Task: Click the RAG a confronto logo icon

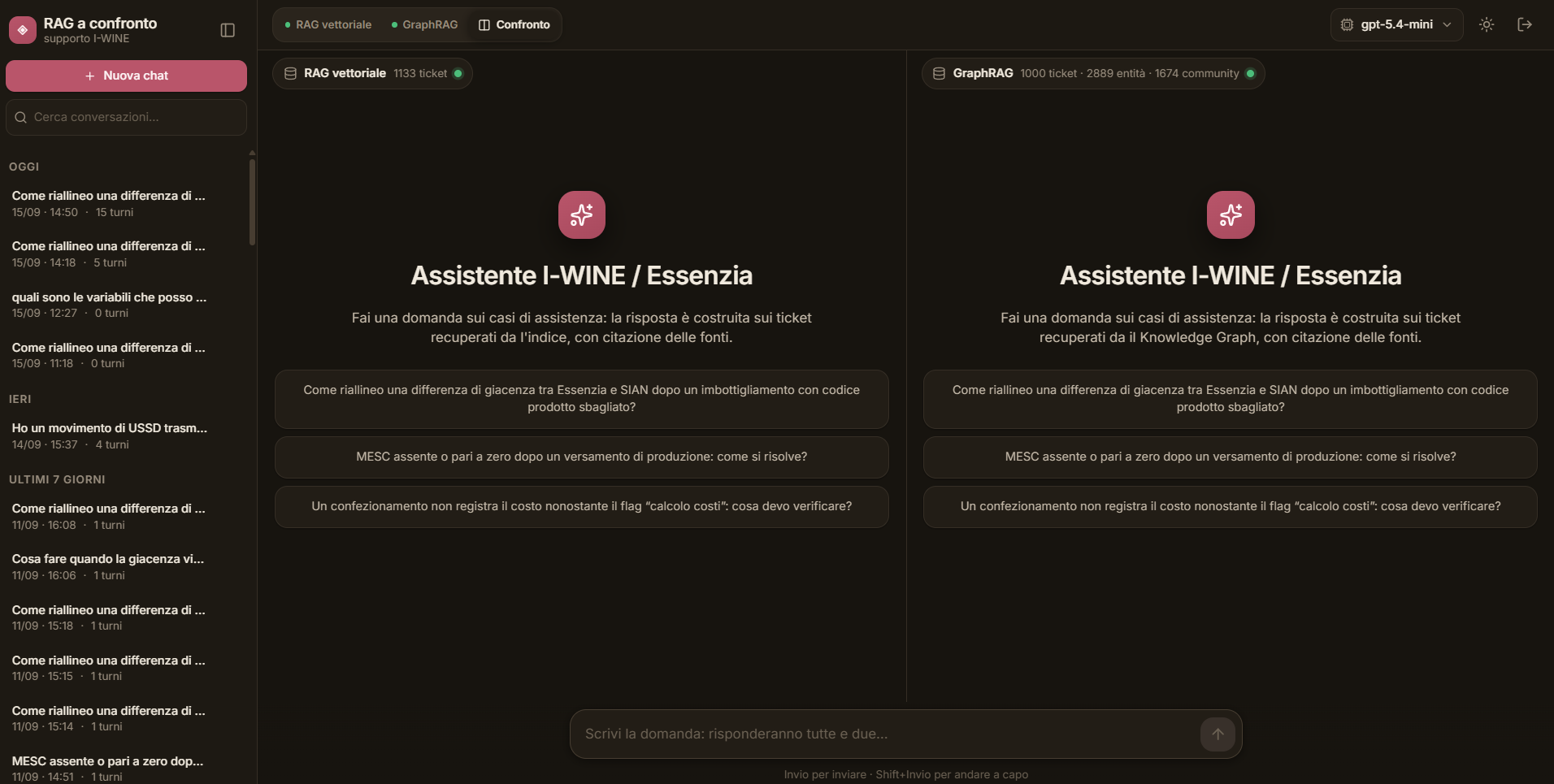Action: point(23,30)
